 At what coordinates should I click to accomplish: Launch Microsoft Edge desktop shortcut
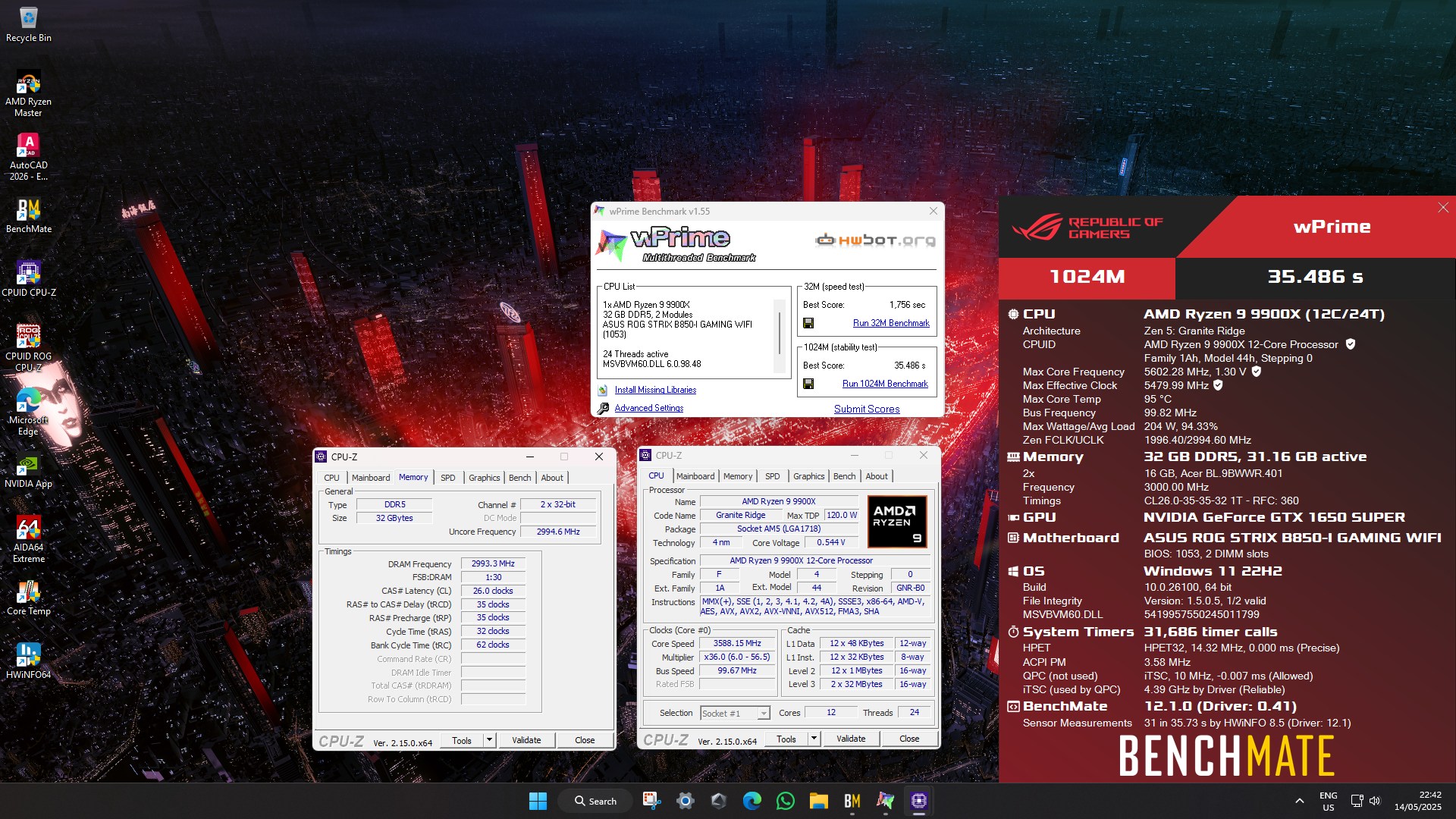pos(28,412)
